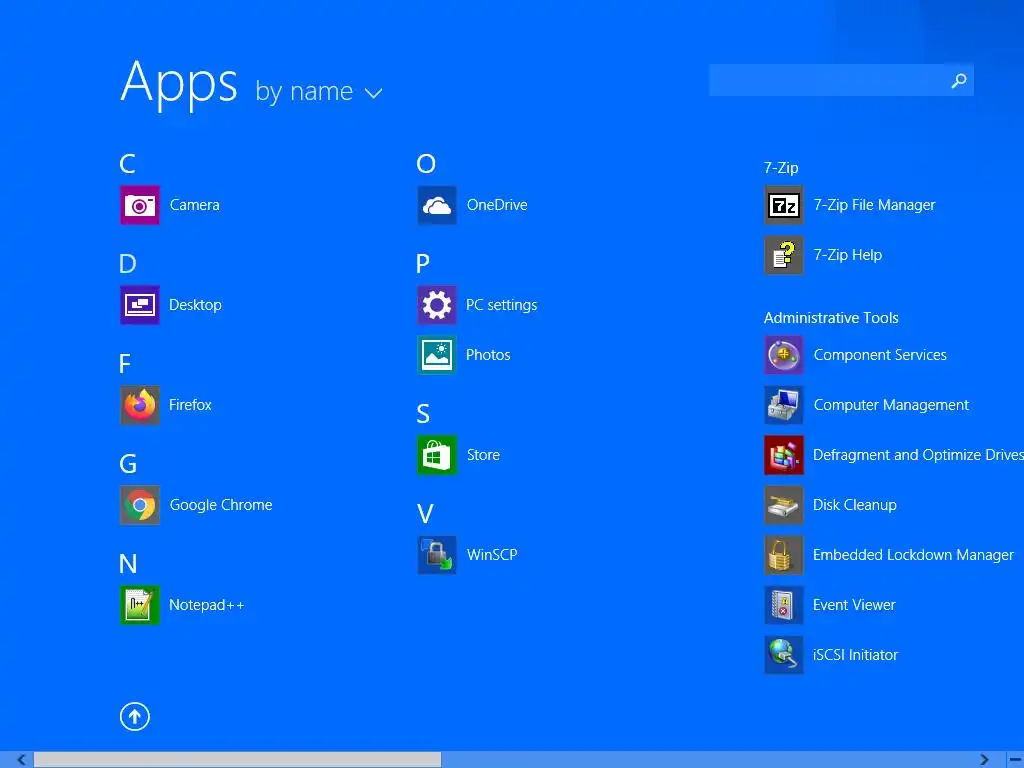
Task: Click the up arrow to Start screen
Action: click(135, 716)
